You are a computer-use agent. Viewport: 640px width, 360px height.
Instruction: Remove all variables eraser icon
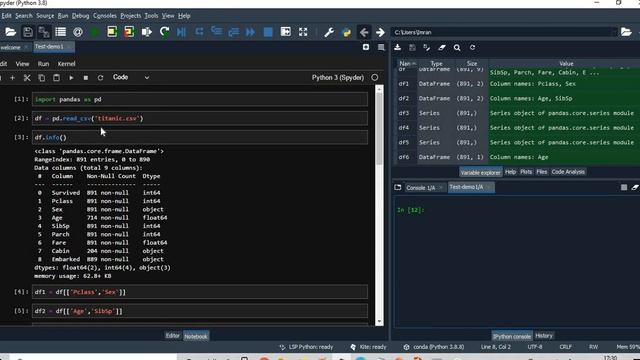(x=442, y=47)
